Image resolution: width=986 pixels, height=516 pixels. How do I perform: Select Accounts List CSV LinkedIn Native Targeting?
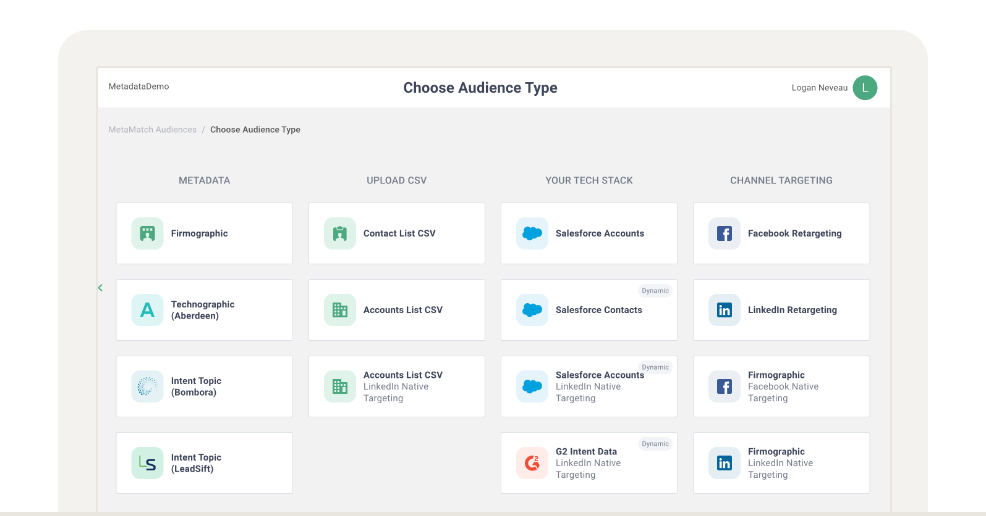pyautogui.click(x=397, y=387)
